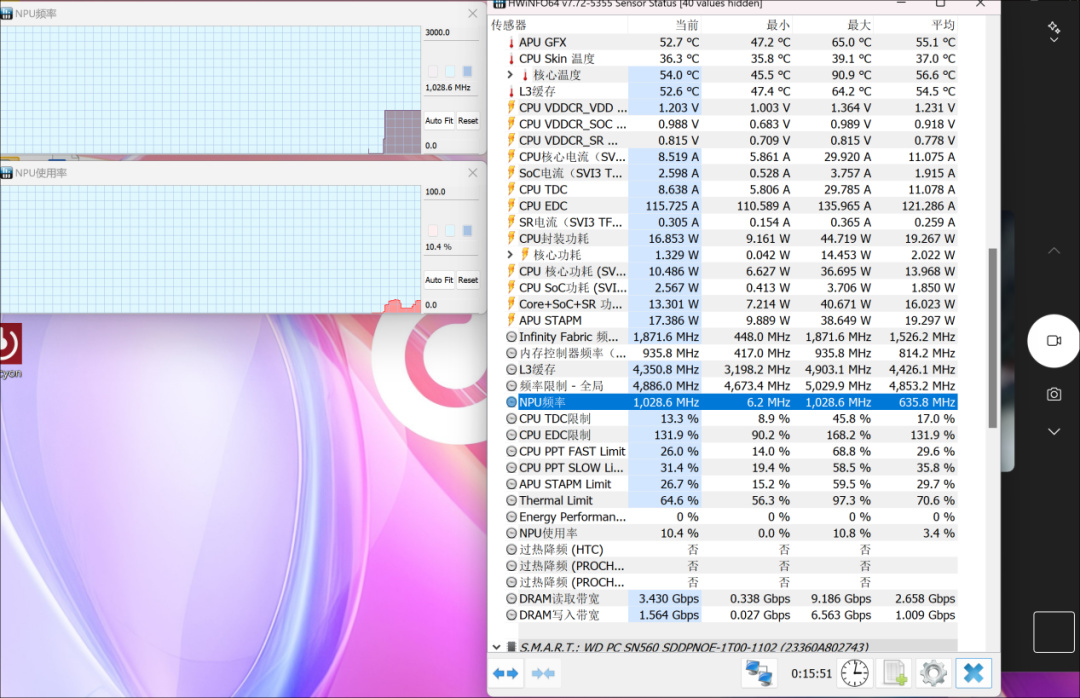The height and width of the screenshot is (698, 1080).
Task: Click circle icon beside Infinity Fabric 频率
Action: tap(511, 337)
